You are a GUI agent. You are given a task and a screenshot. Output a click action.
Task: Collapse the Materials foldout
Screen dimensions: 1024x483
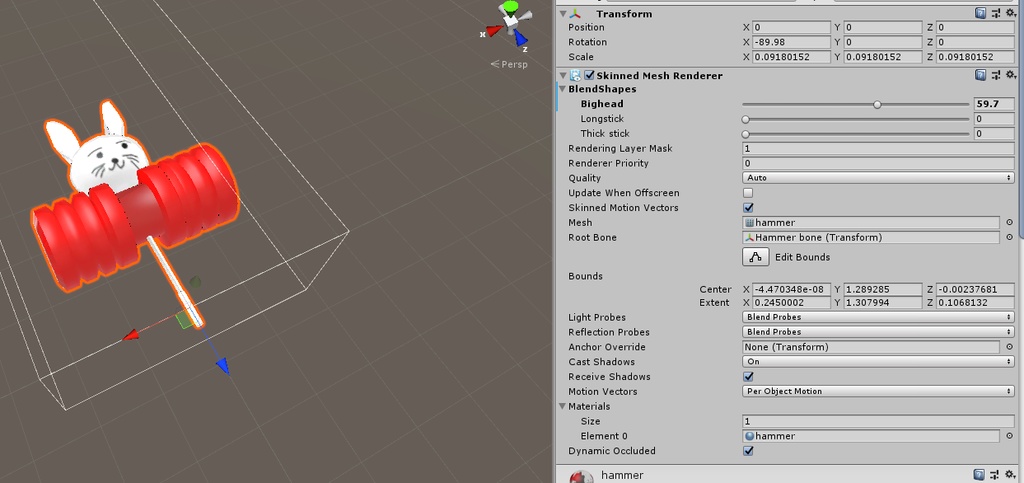[562, 407]
